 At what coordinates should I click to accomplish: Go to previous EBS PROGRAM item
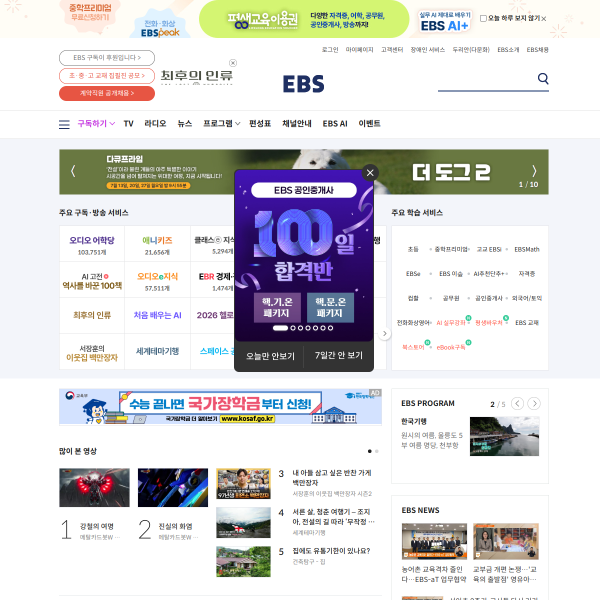517,403
